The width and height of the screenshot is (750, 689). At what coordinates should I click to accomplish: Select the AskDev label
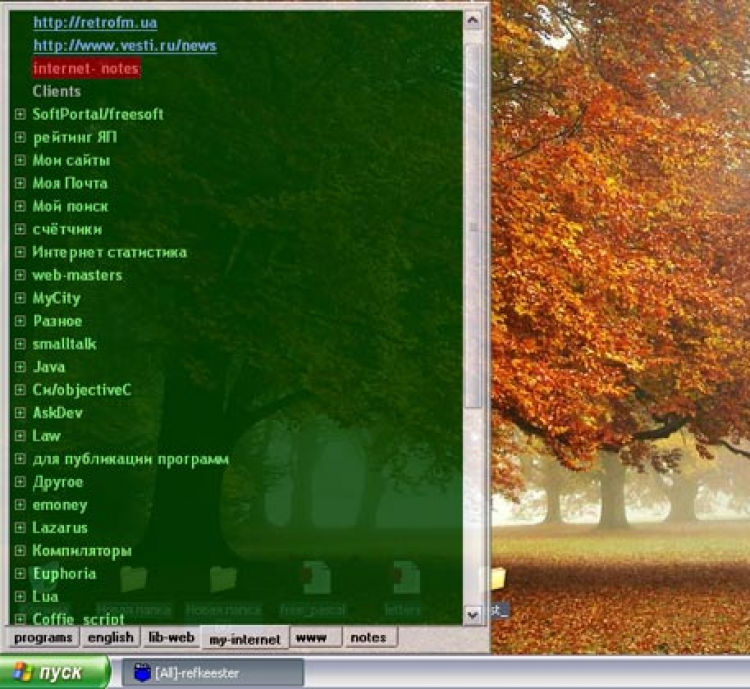(x=57, y=413)
